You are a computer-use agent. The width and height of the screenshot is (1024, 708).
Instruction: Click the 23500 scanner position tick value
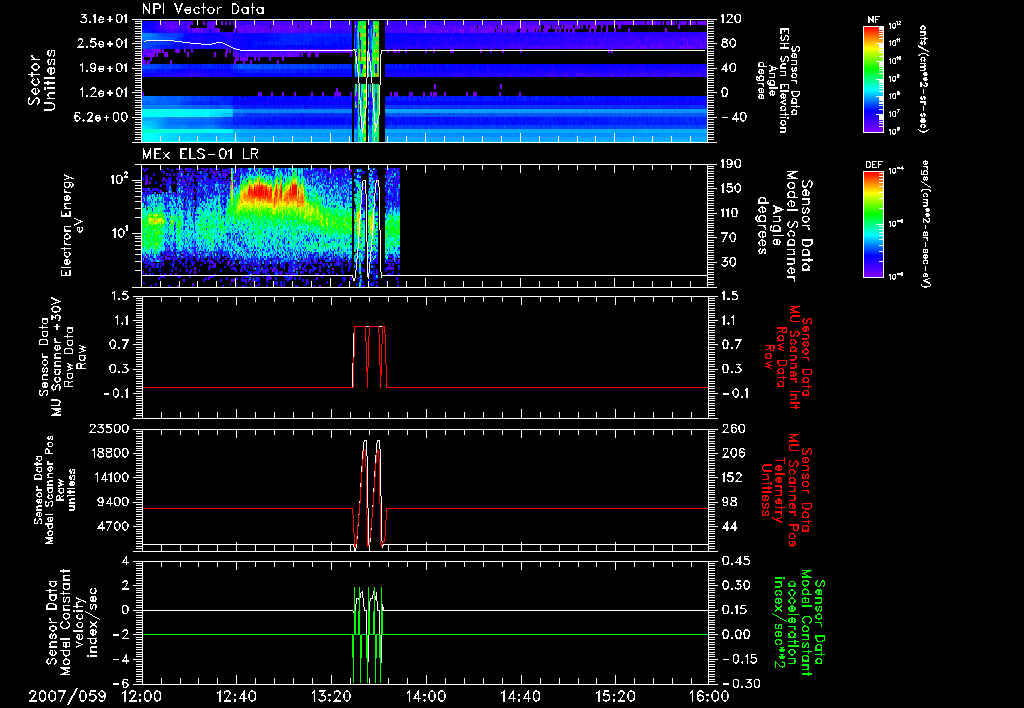pyautogui.click(x=109, y=429)
